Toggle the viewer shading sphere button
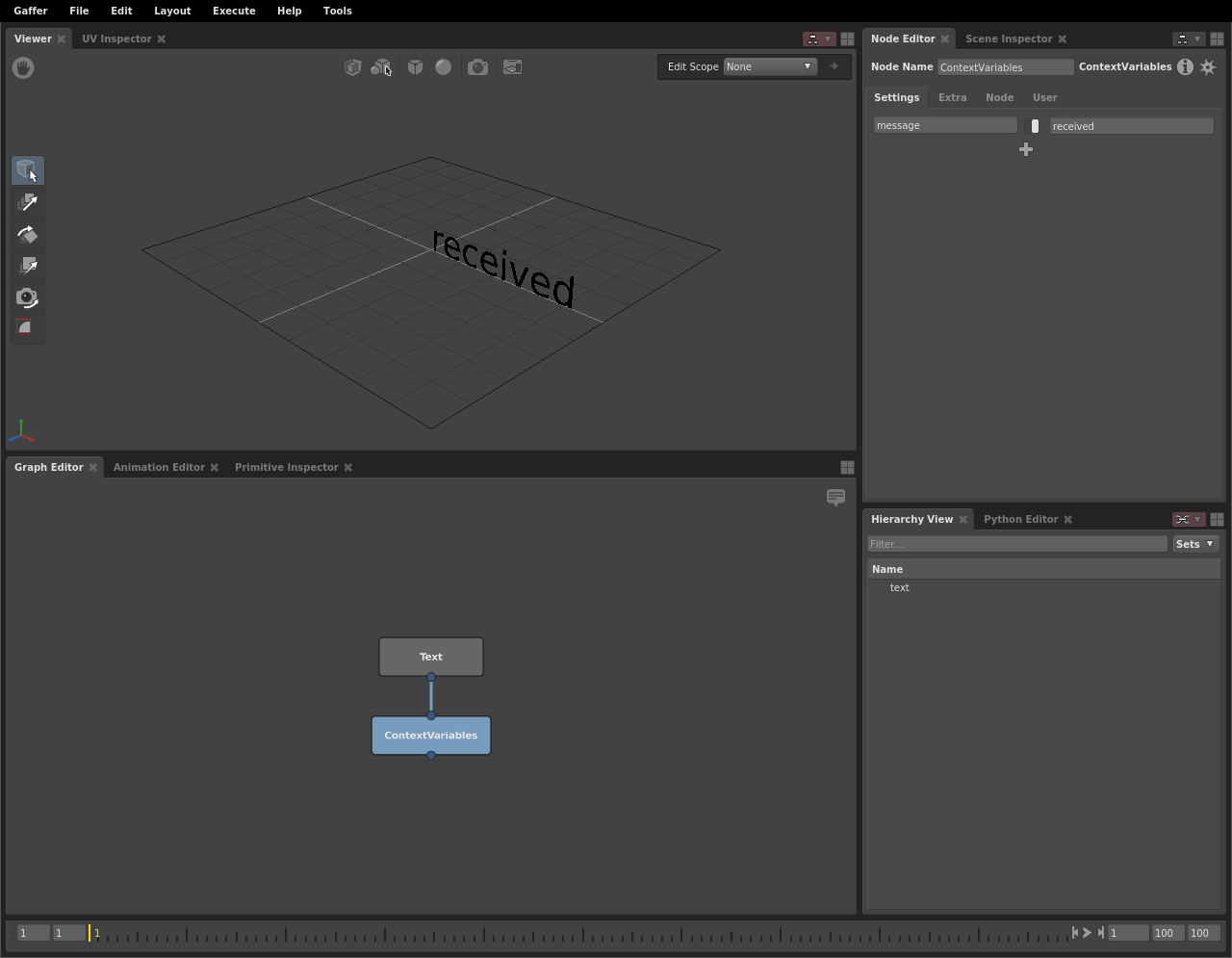Screen dimensions: 1232x958 (x=443, y=67)
